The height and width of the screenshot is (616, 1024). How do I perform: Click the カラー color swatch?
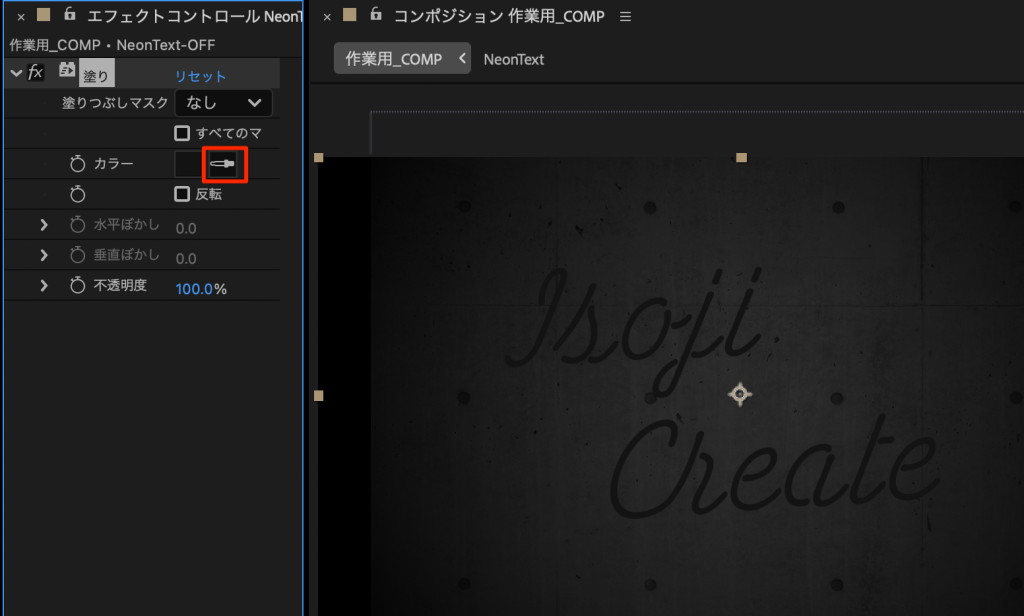pyautogui.click(x=188, y=164)
